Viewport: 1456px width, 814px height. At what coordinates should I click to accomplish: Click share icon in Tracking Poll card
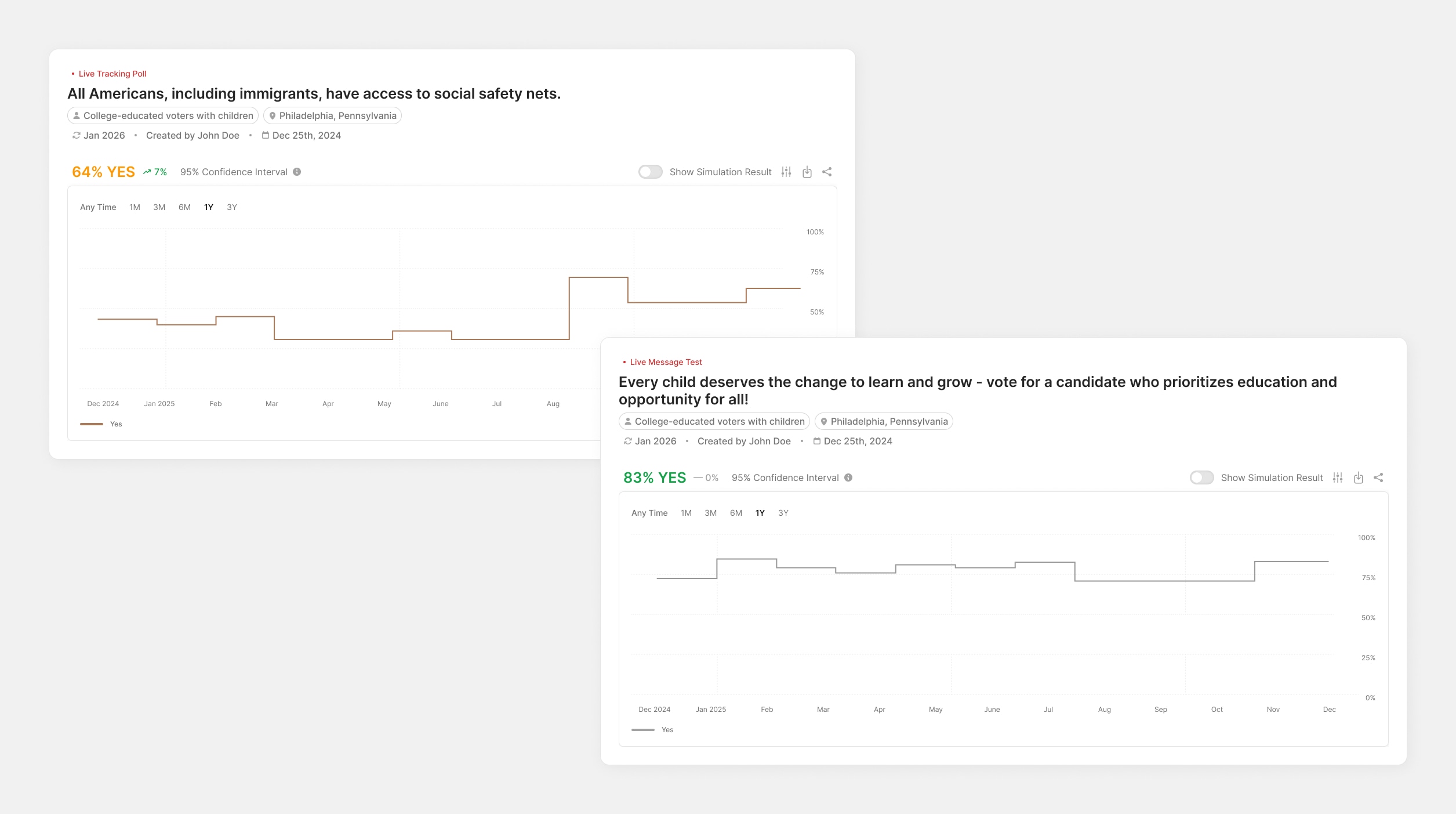(x=827, y=172)
